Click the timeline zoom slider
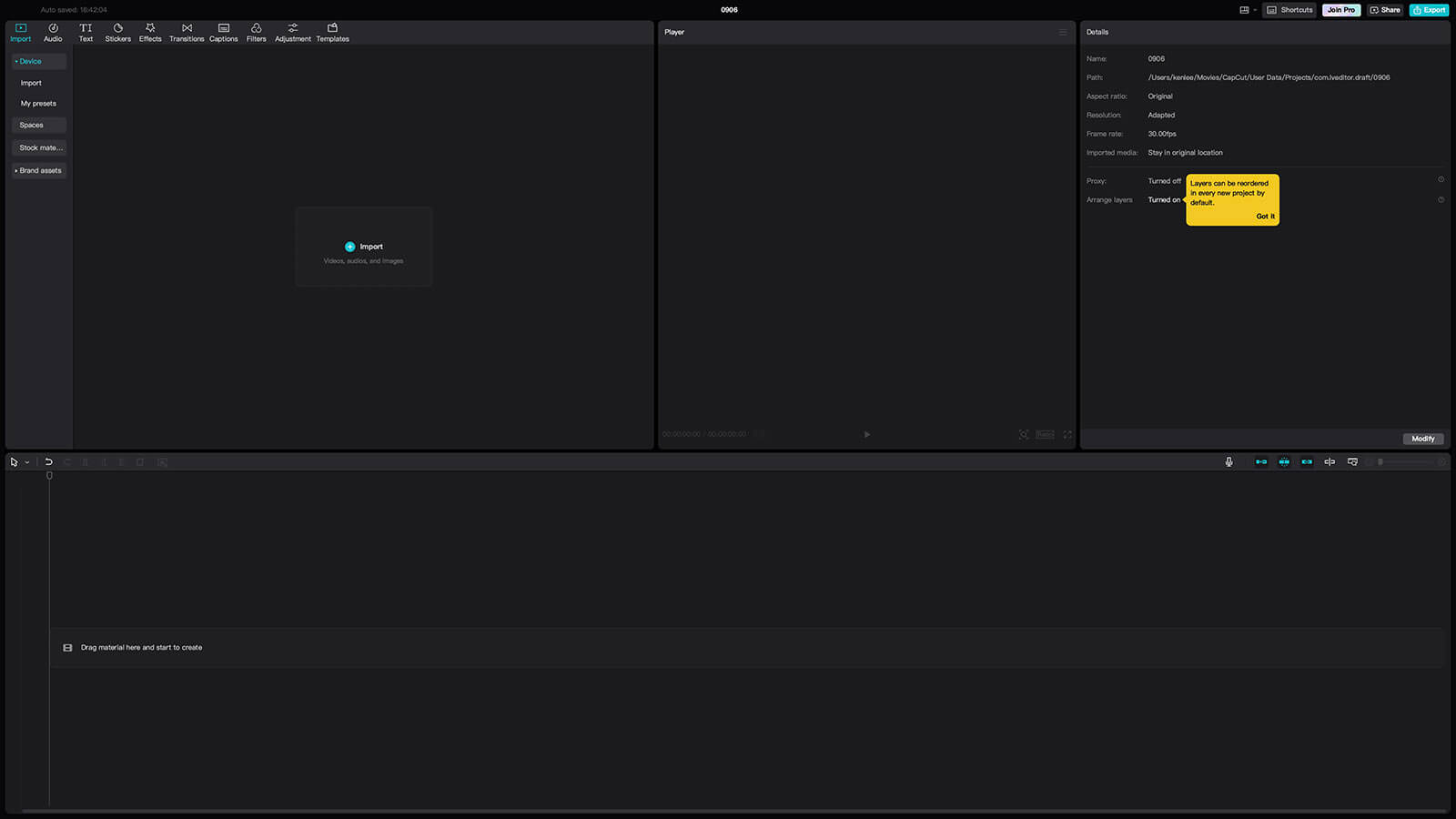1456x819 pixels. click(x=1406, y=462)
